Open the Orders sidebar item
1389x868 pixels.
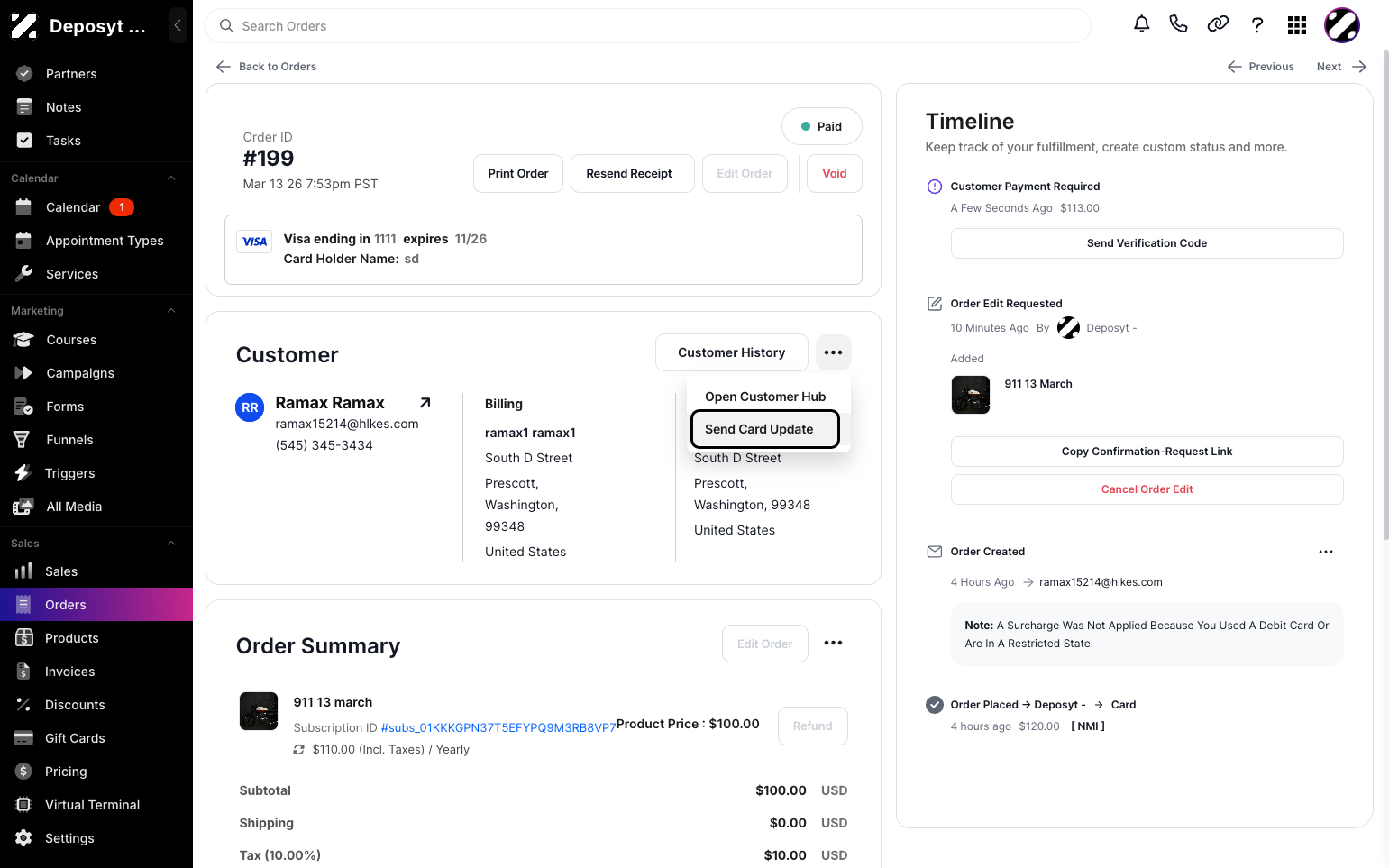(96, 605)
